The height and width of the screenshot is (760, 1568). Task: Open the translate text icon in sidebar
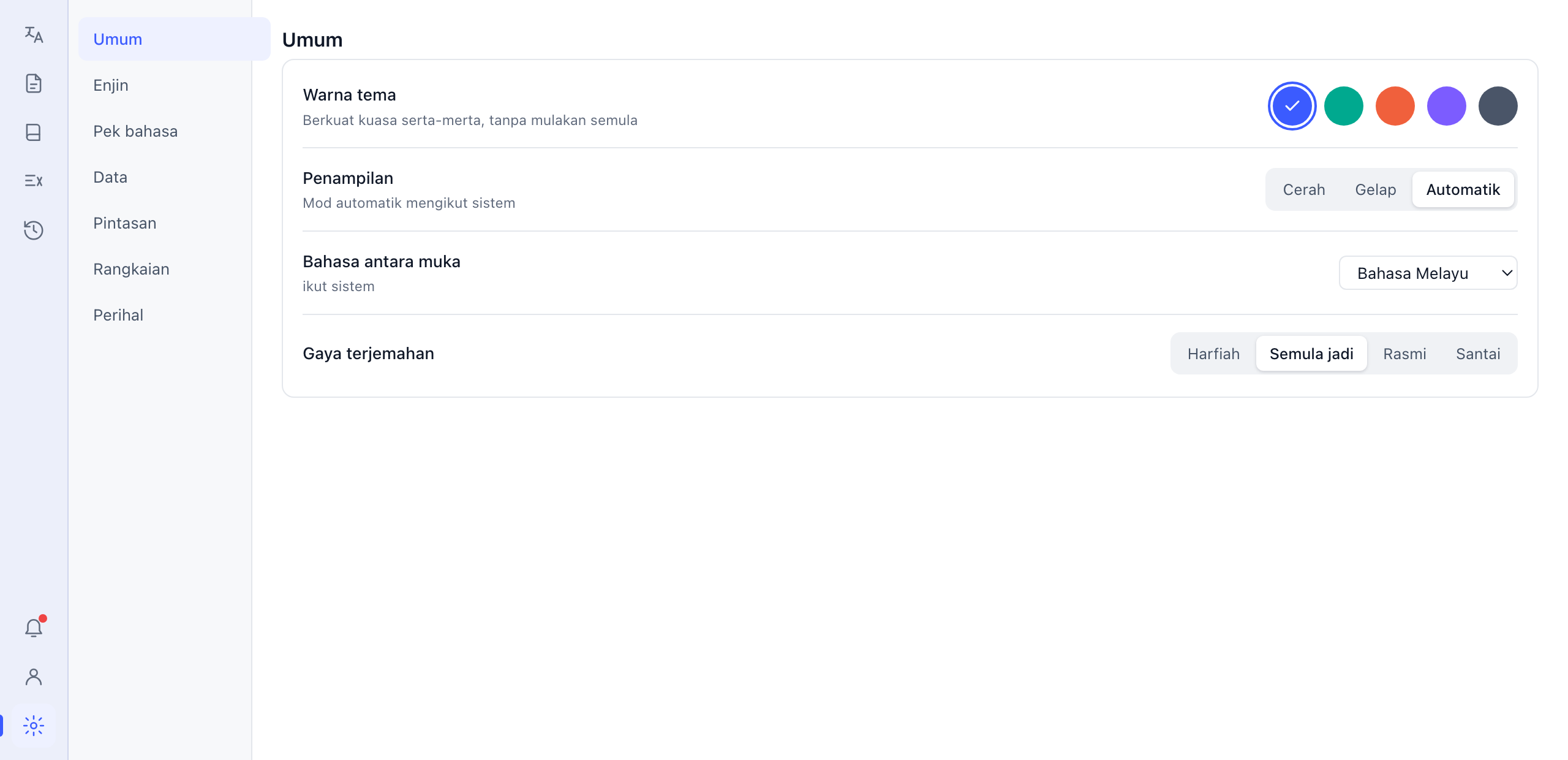click(x=34, y=34)
